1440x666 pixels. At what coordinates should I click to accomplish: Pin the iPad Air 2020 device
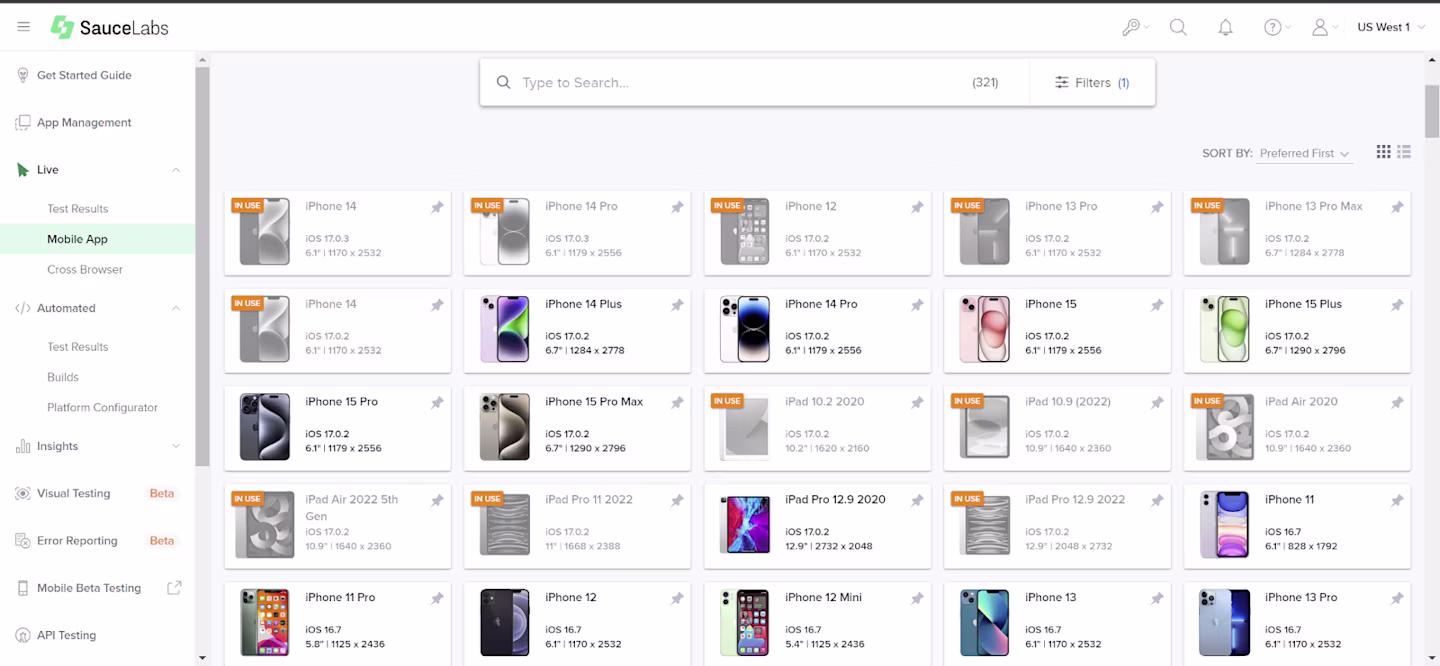click(x=1397, y=403)
